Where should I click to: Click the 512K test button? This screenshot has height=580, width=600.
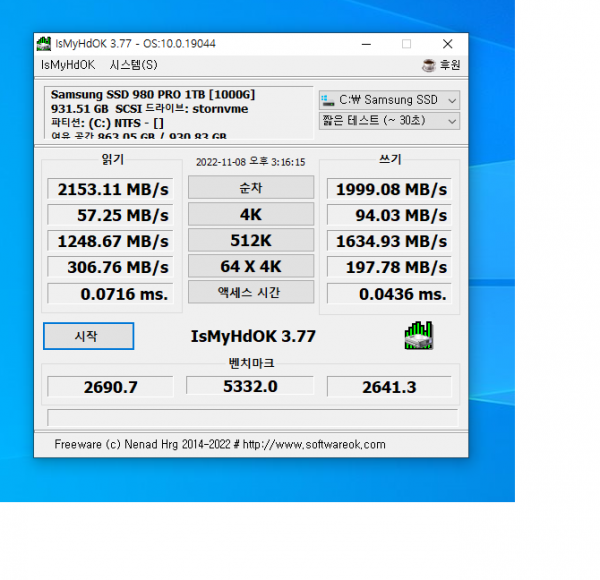click(x=251, y=240)
